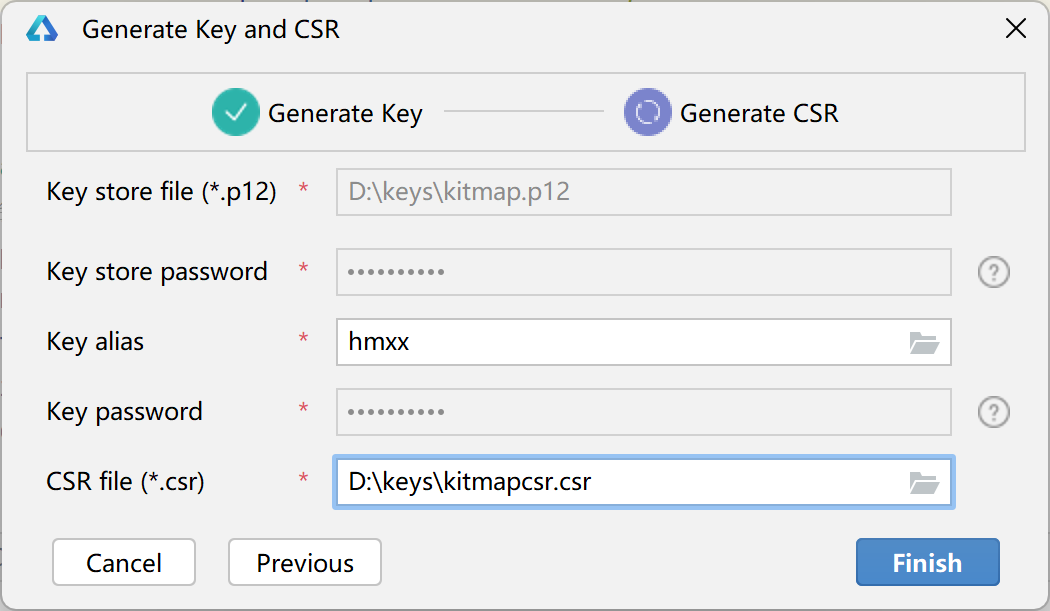Click into the Key store password field
Screen dimensions: 1050x611
pos(643,272)
